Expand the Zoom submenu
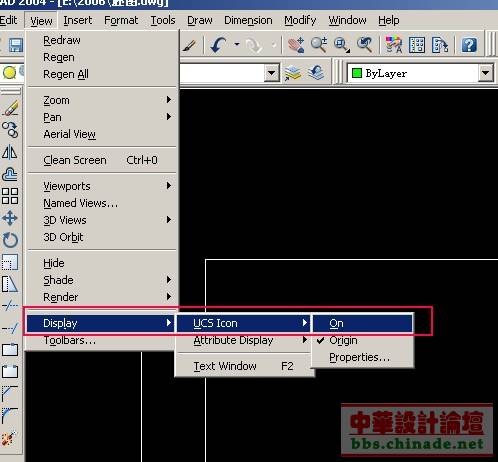The width and height of the screenshot is (498, 462). [101, 100]
